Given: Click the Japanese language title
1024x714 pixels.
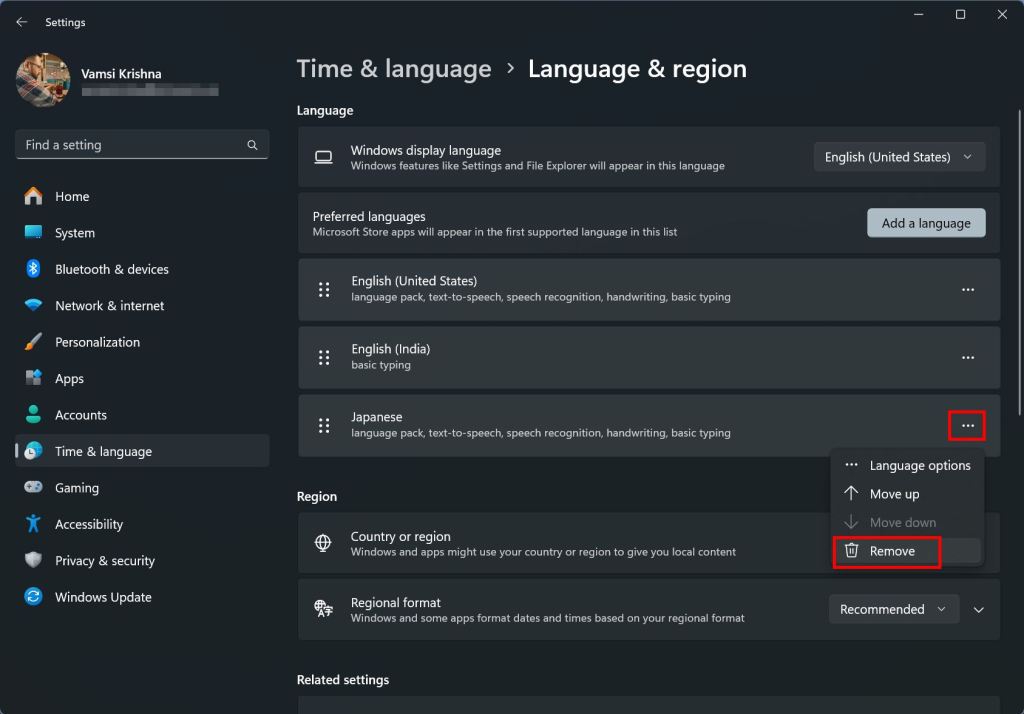Looking at the screenshot, I should click(377, 417).
